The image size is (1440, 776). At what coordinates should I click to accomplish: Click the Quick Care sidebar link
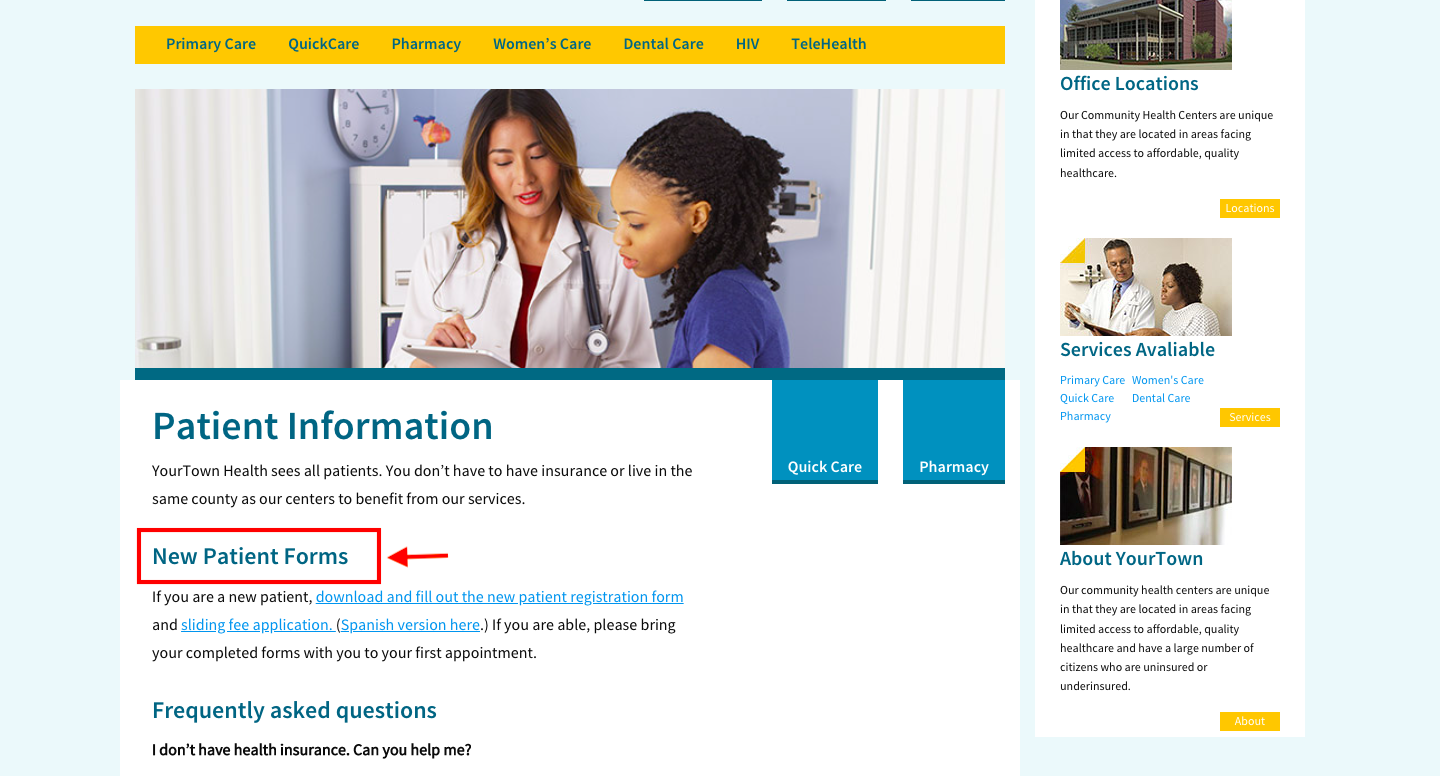point(1087,398)
